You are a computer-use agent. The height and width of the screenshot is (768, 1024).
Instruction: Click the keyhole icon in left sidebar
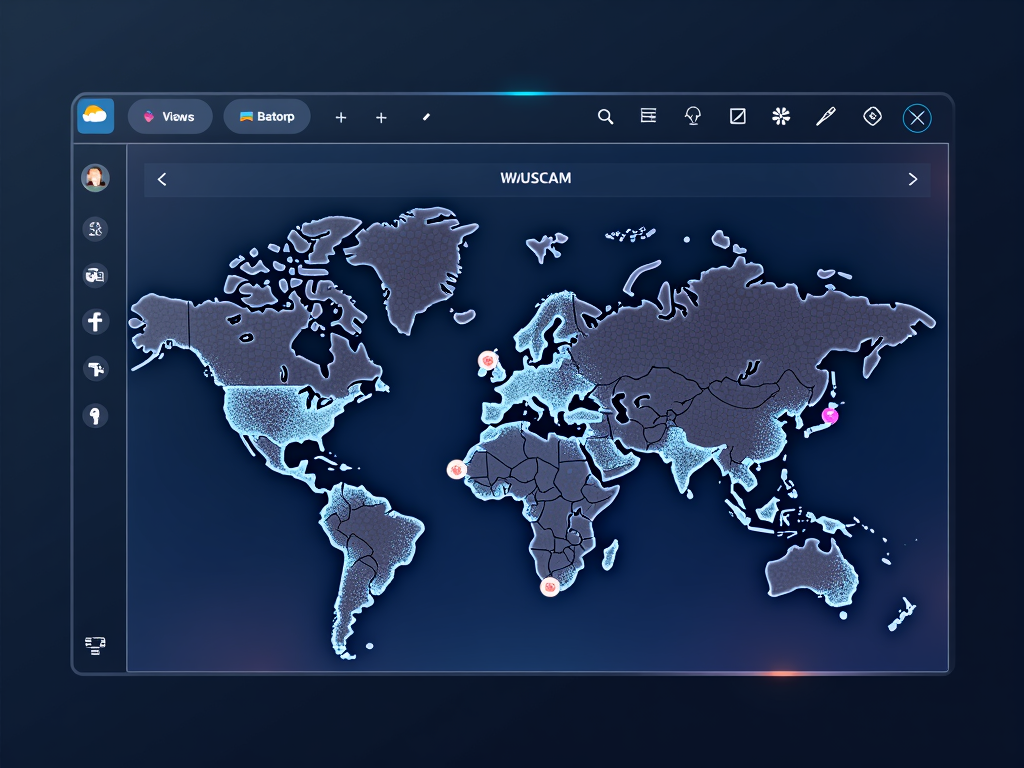point(95,416)
